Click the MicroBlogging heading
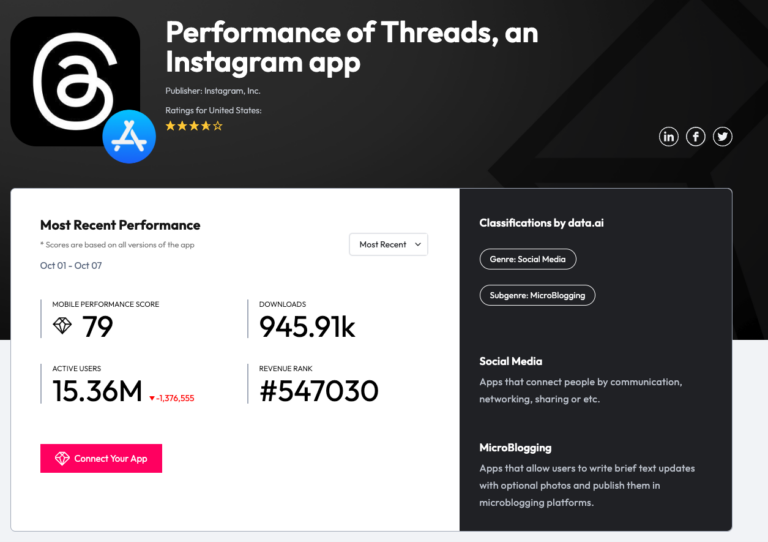The width and height of the screenshot is (768, 542). click(x=515, y=447)
